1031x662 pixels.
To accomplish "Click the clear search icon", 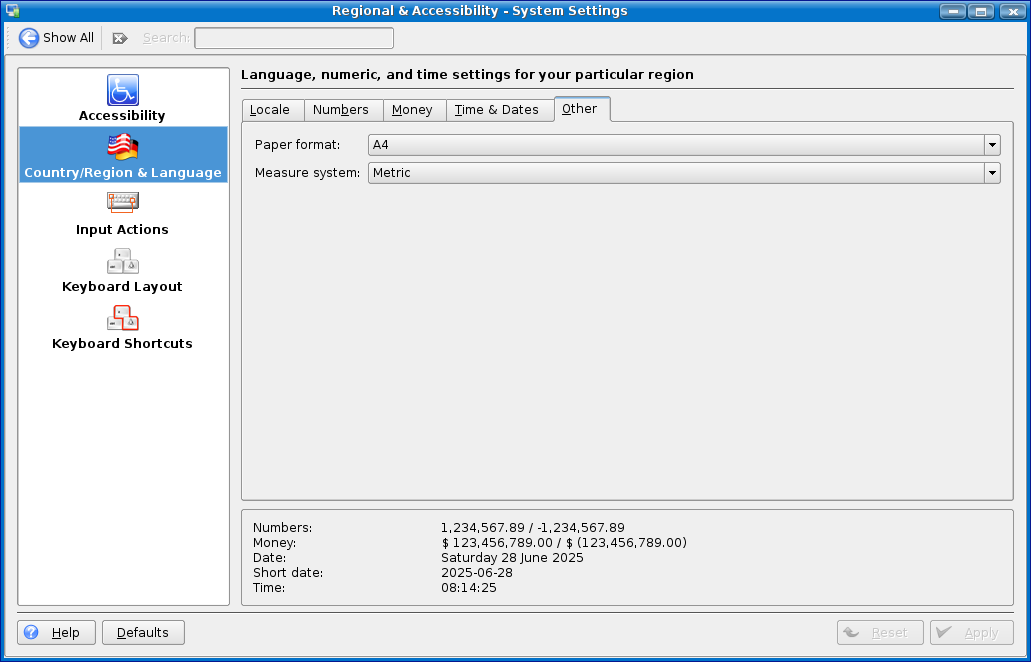I will 120,38.
